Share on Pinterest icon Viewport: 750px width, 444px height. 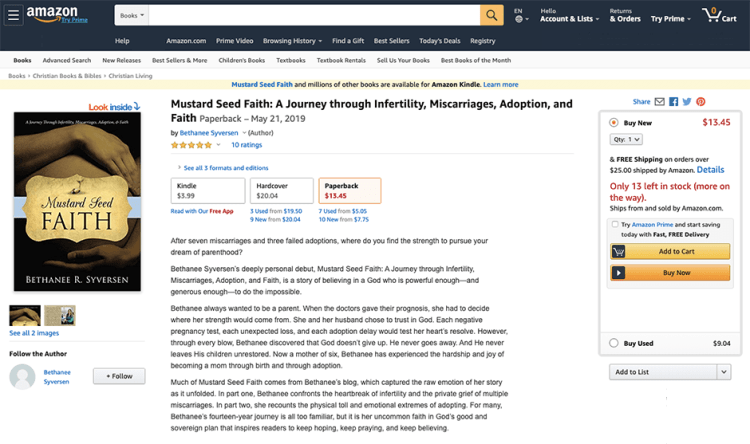[701, 102]
